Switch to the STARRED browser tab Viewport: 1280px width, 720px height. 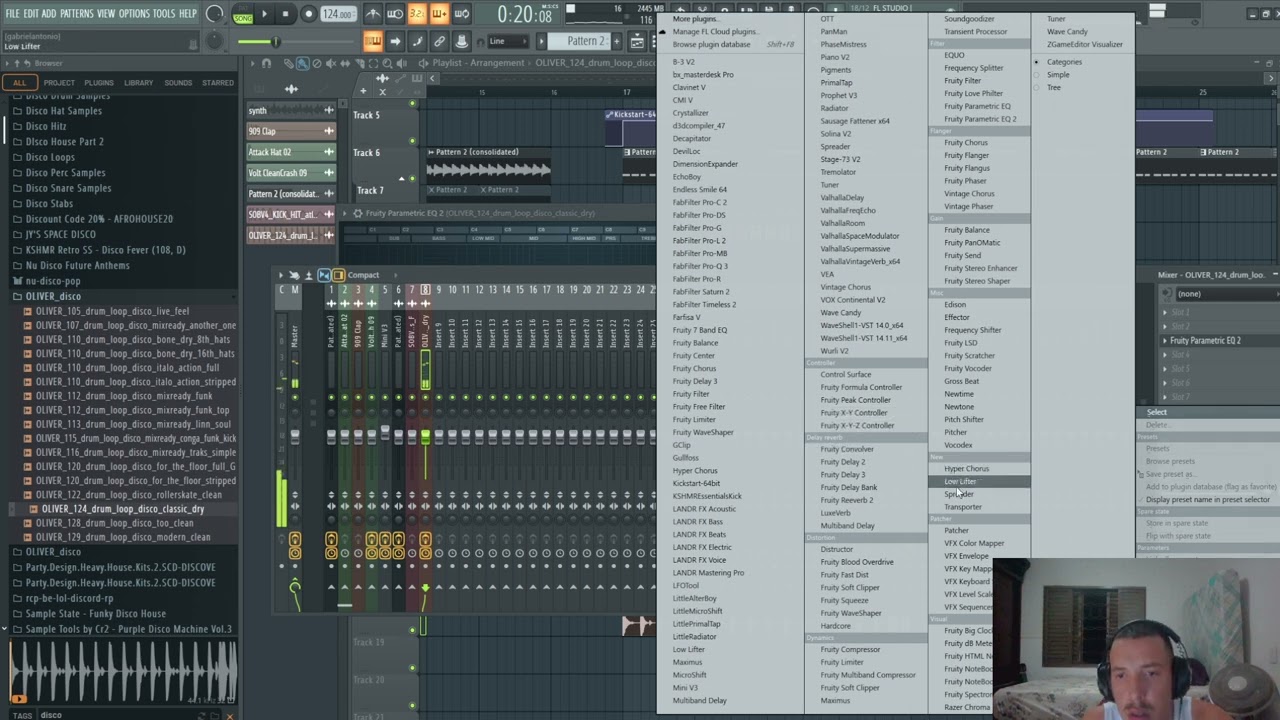pos(218,83)
